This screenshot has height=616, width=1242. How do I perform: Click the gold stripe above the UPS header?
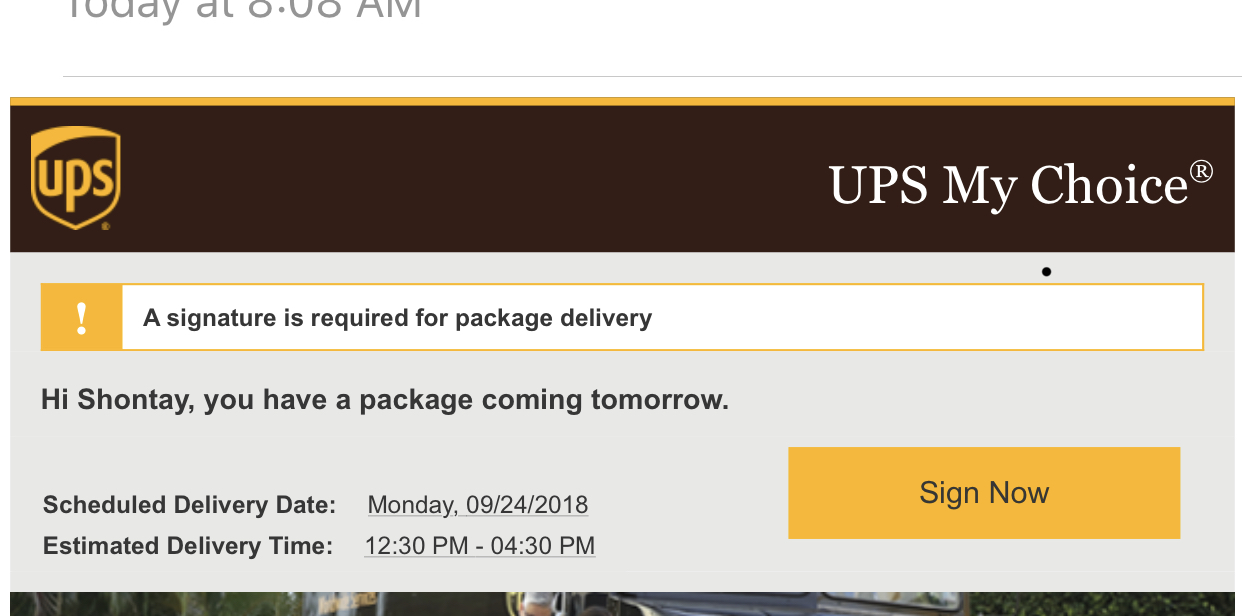coord(620,101)
